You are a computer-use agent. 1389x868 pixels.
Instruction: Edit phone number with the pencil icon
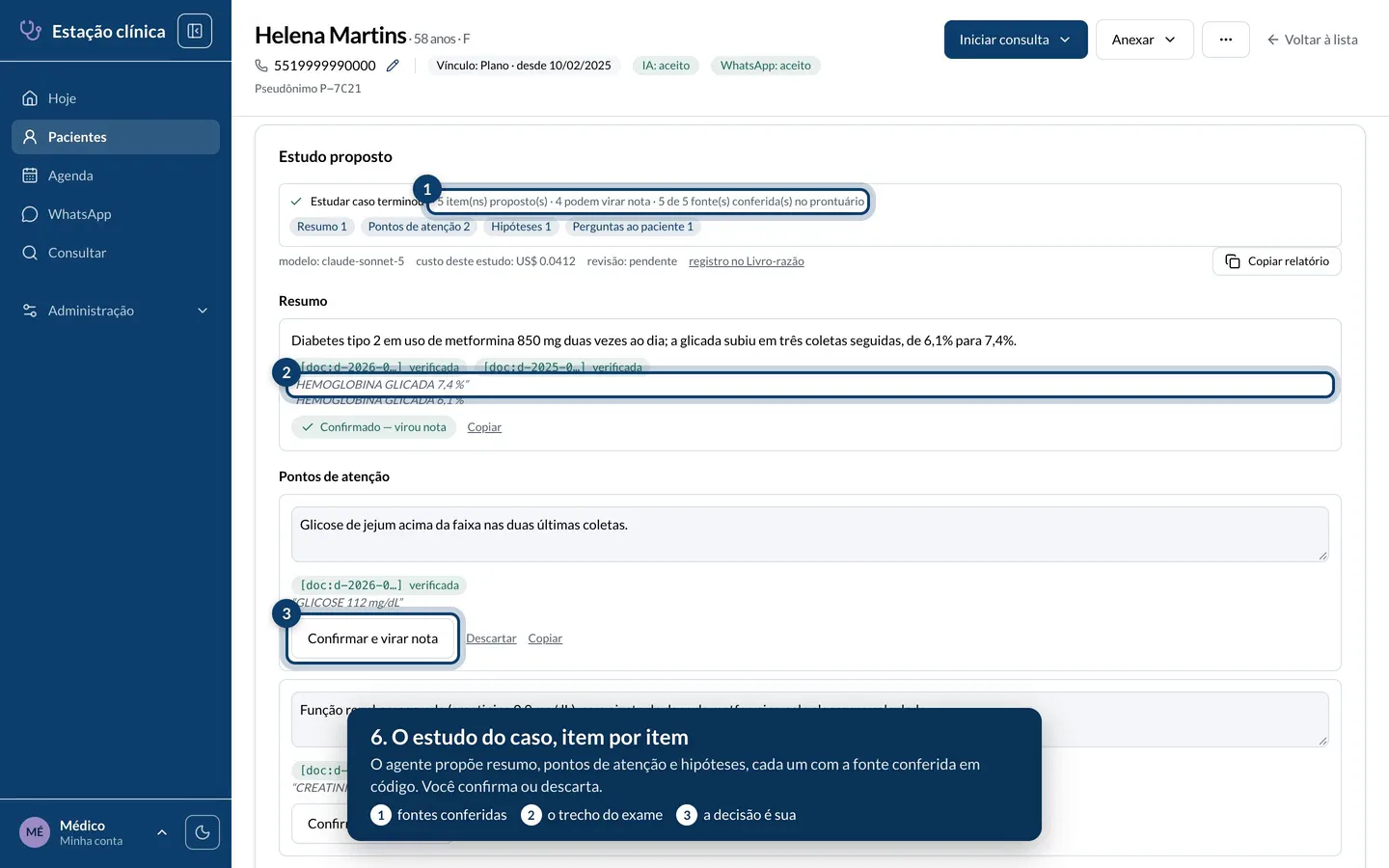point(393,66)
